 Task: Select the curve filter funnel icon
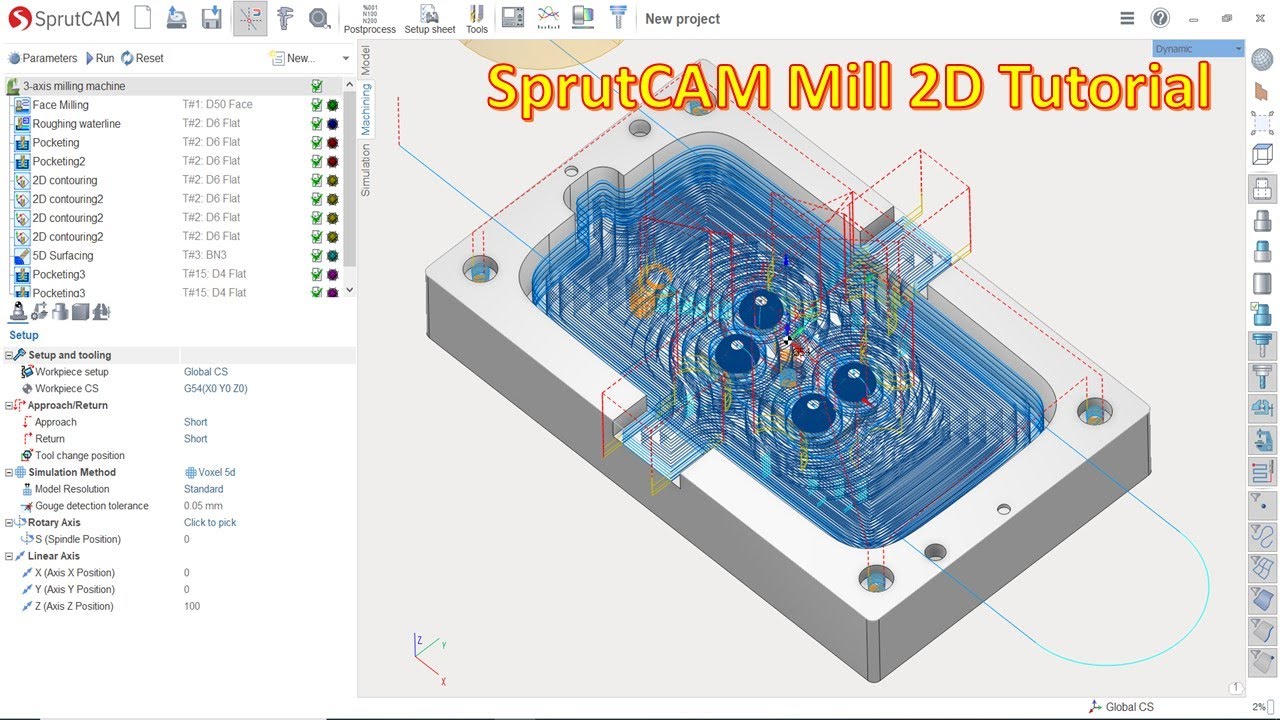(x=1263, y=535)
